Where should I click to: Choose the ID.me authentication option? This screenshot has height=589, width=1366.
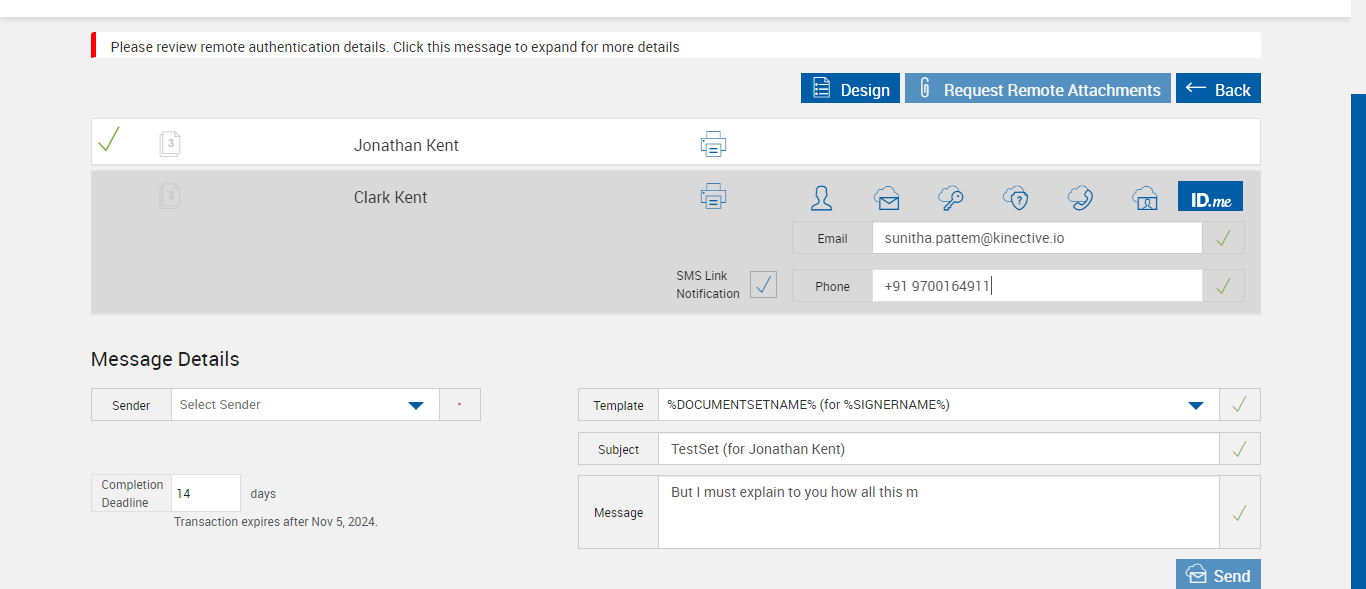point(1210,197)
